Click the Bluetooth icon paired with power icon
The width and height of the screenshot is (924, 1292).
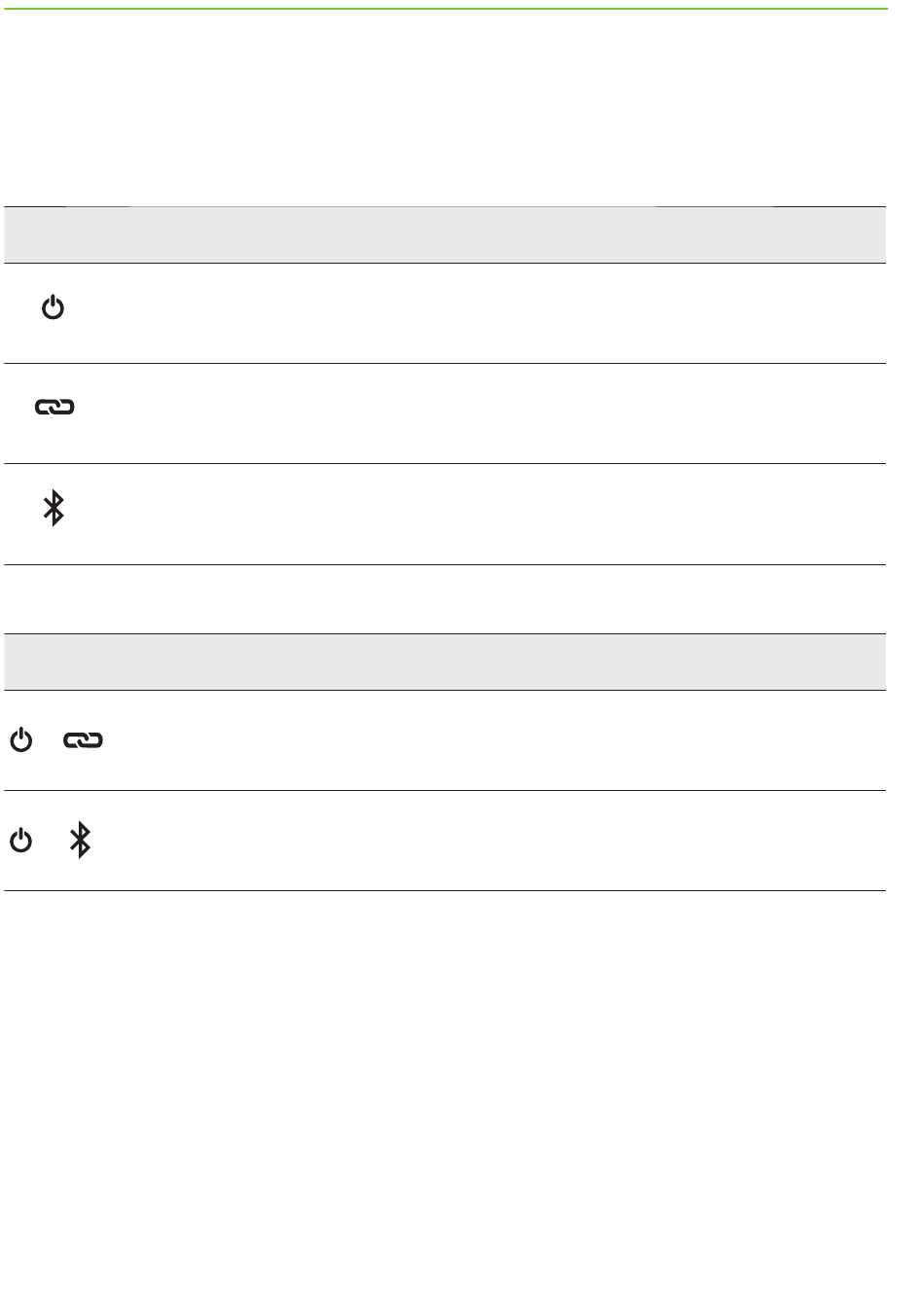tap(81, 841)
